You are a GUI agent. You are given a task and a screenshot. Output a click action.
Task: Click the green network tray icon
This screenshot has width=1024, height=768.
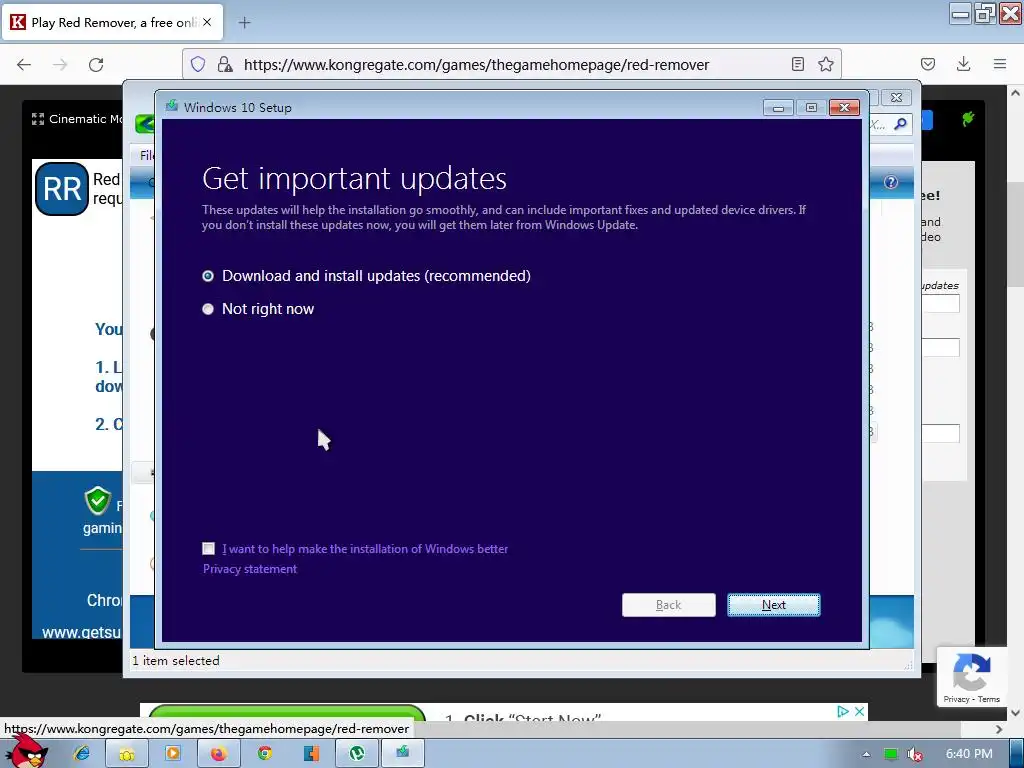tap(890, 754)
